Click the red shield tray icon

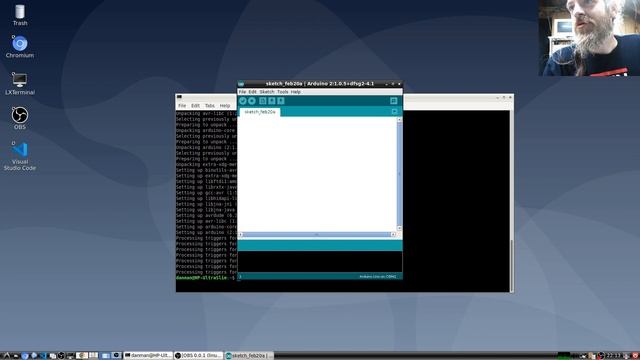click(635, 356)
